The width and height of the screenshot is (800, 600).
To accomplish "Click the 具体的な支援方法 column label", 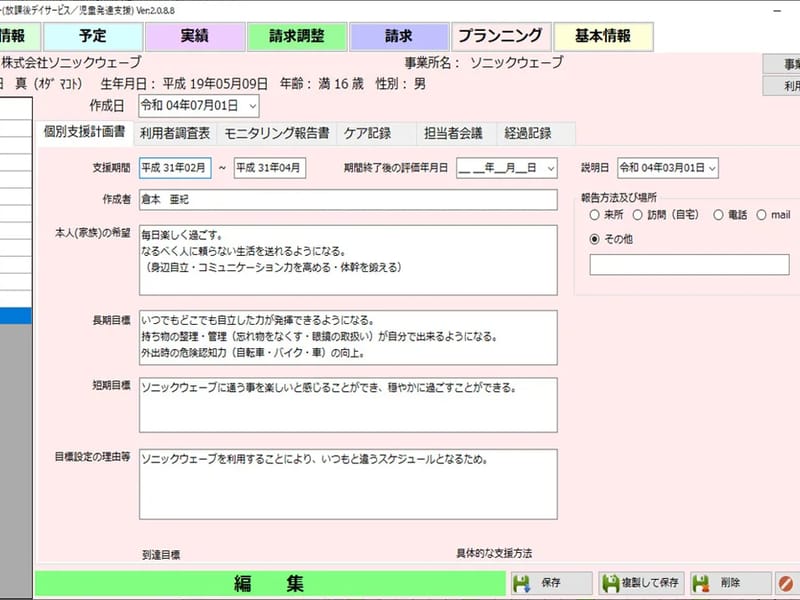I will (x=494, y=554).
